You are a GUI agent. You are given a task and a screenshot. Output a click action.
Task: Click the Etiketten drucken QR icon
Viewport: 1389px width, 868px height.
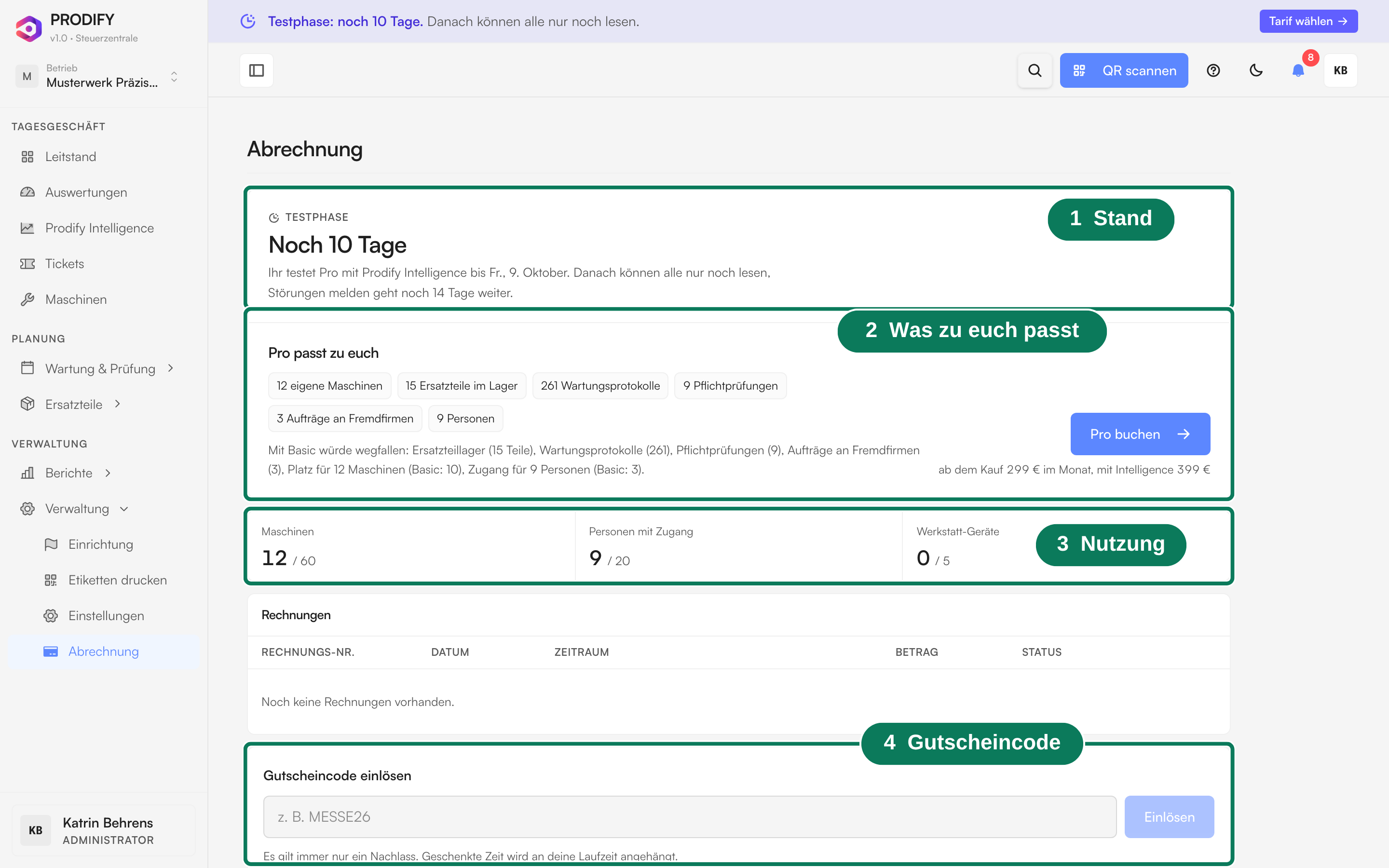pyautogui.click(x=51, y=580)
